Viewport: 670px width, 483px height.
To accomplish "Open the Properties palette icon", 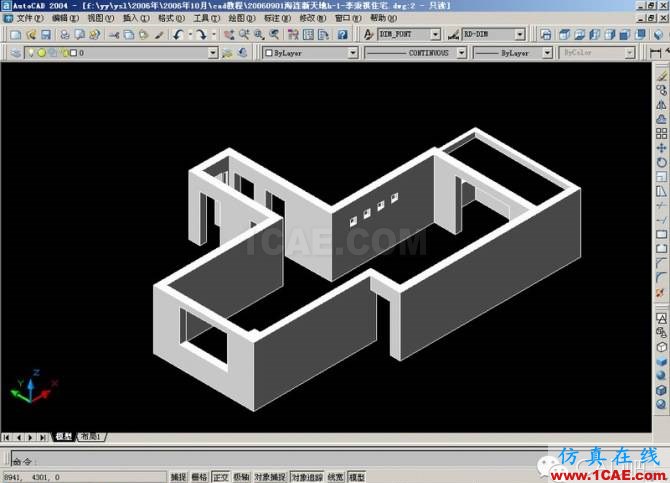I will tap(293, 35).
